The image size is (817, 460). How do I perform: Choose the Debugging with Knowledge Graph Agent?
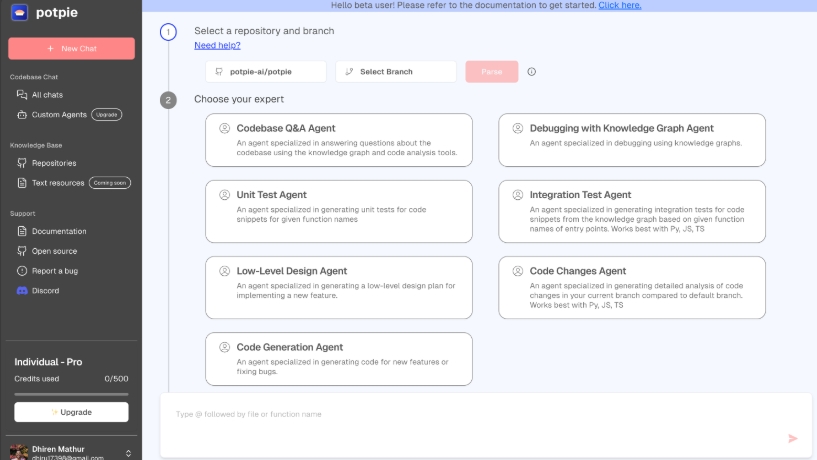coord(632,139)
